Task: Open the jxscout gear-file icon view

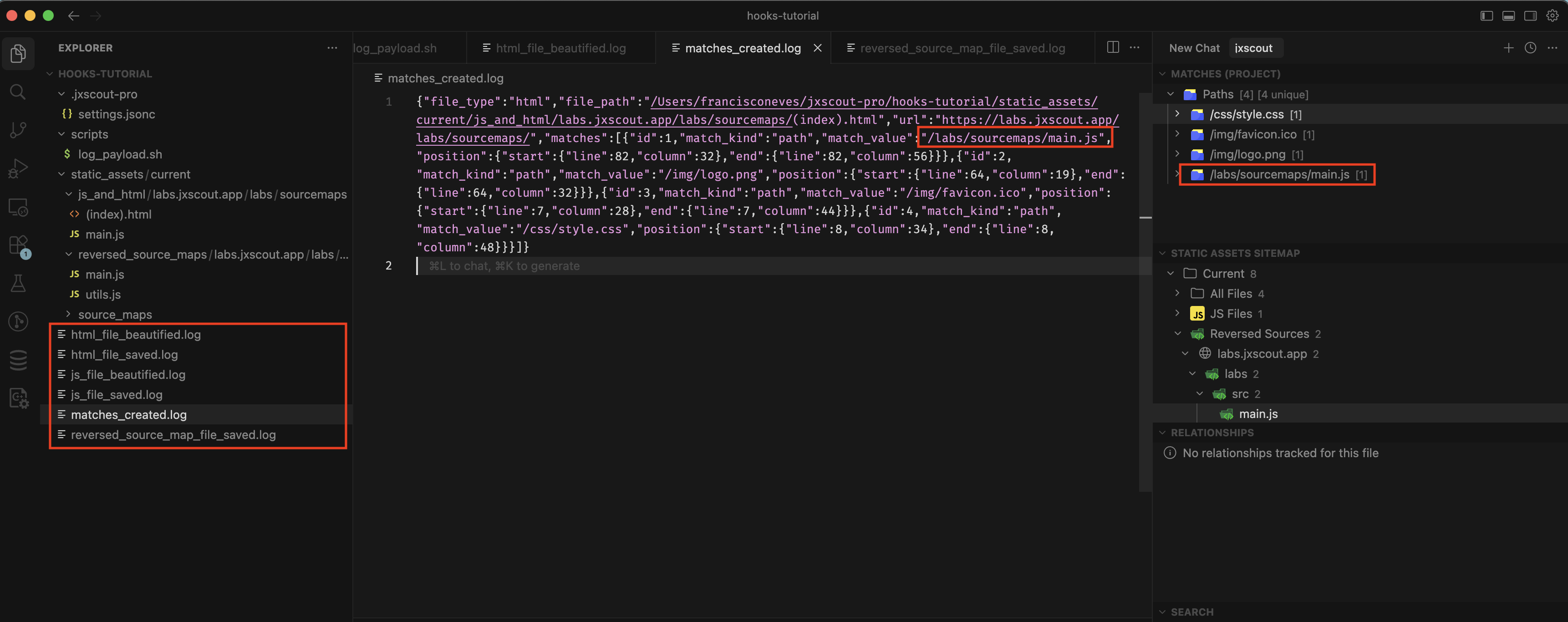Action: coord(18,398)
